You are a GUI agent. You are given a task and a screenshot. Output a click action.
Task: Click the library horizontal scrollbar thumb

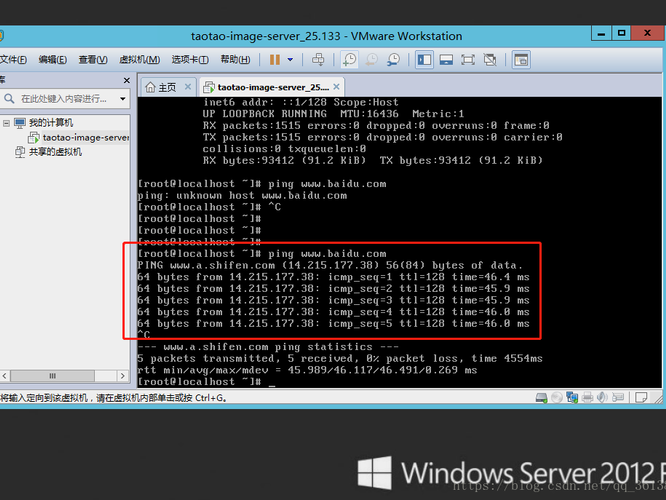(52, 376)
